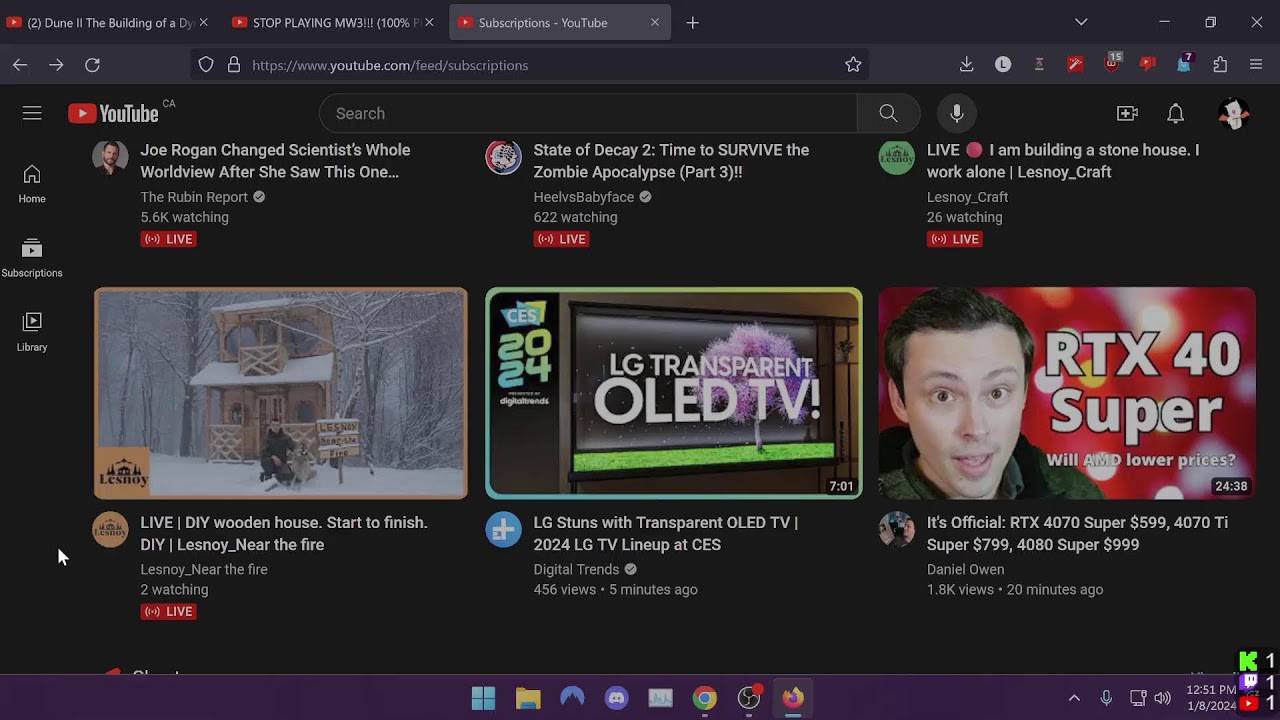Close the Dune II tab

coord(204,23)
